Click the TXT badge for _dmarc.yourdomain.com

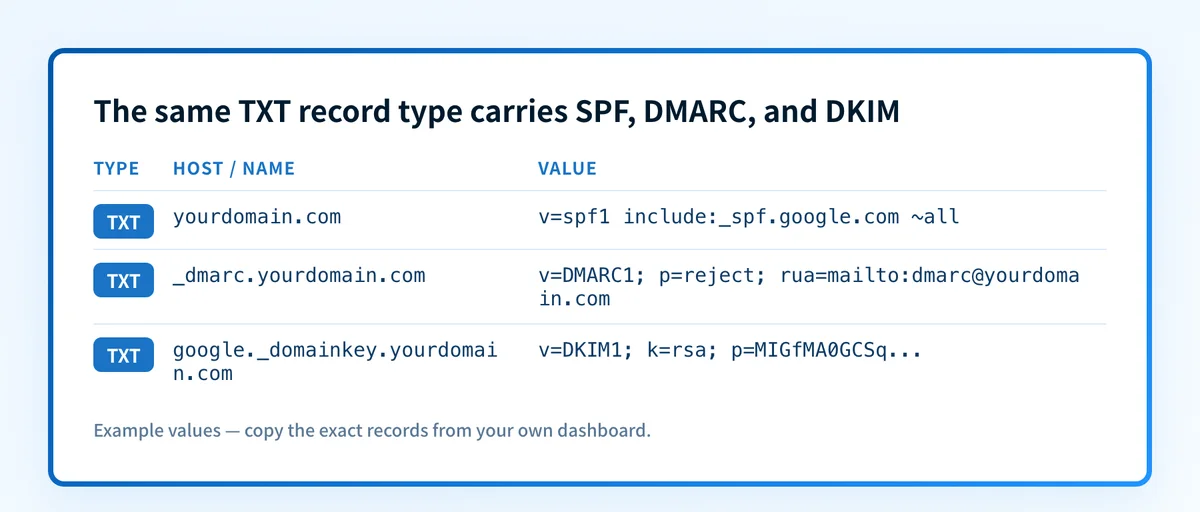pos(123,280)
